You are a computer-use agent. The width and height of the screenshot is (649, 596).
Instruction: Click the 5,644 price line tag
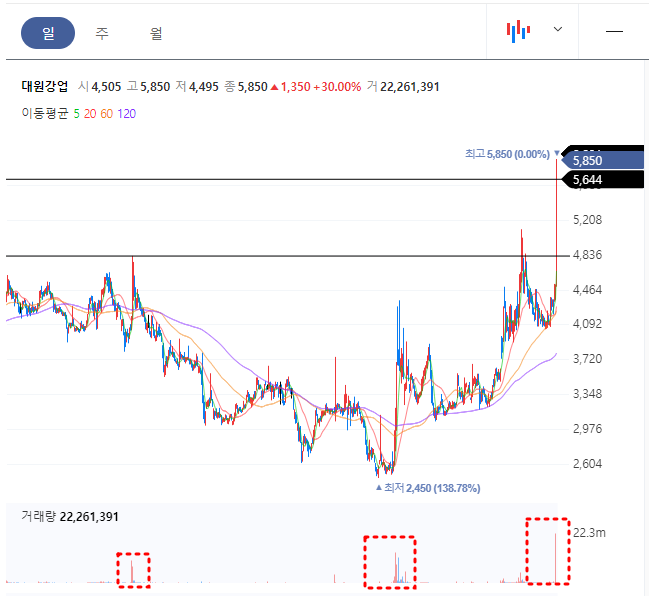pyautogui.click(x=603, y=180)
